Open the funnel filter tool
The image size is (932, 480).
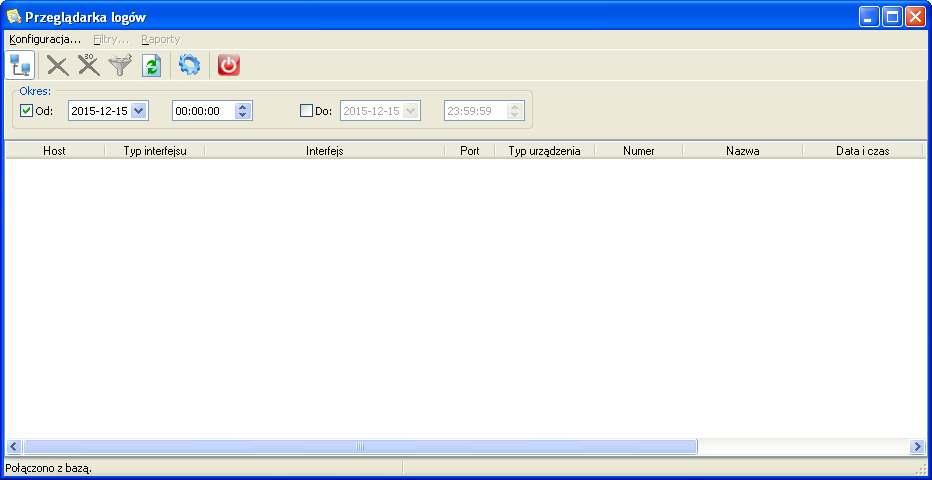click(121, 65)
